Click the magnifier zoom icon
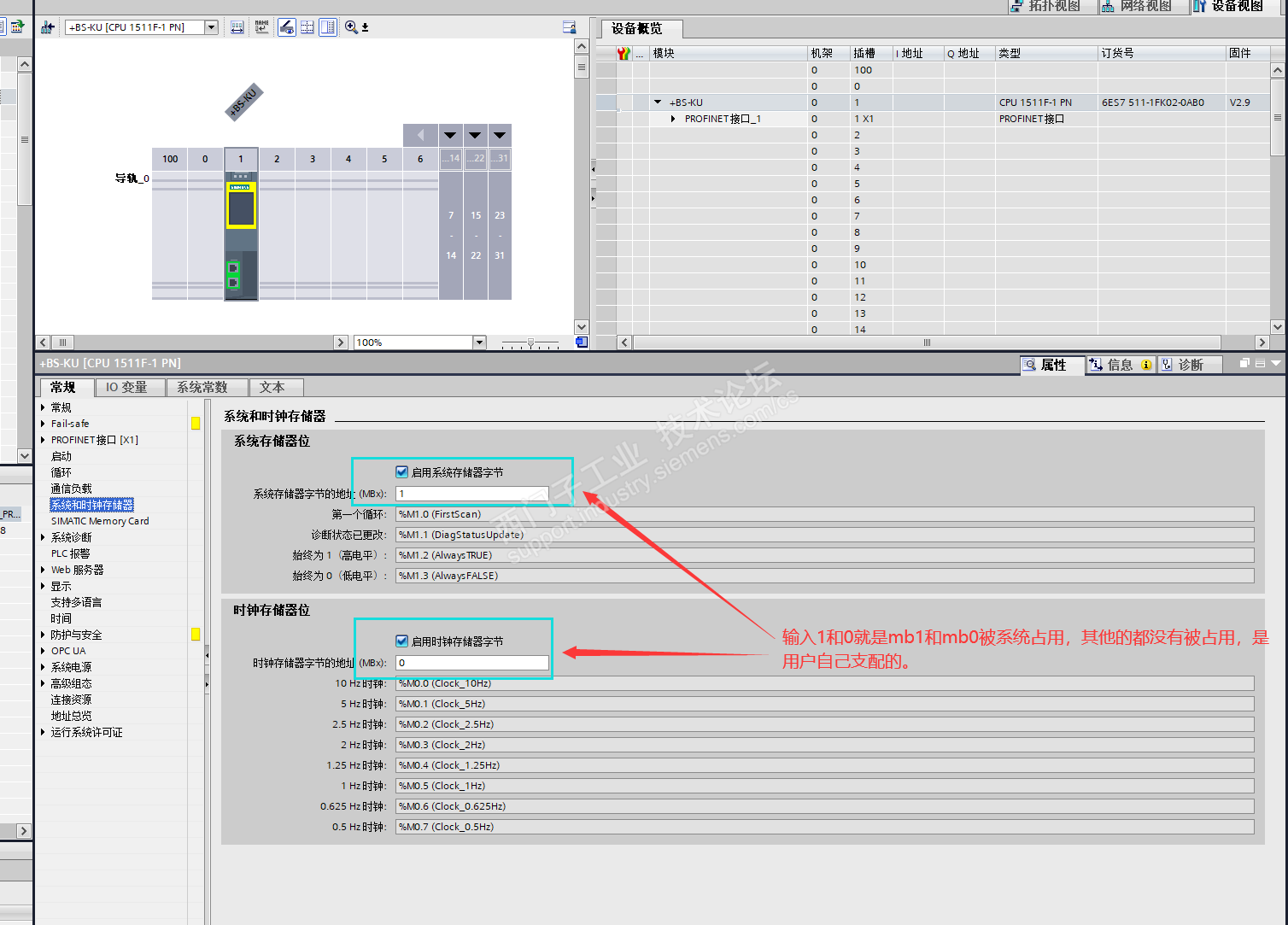1288x925 pixels. [351, 27]
